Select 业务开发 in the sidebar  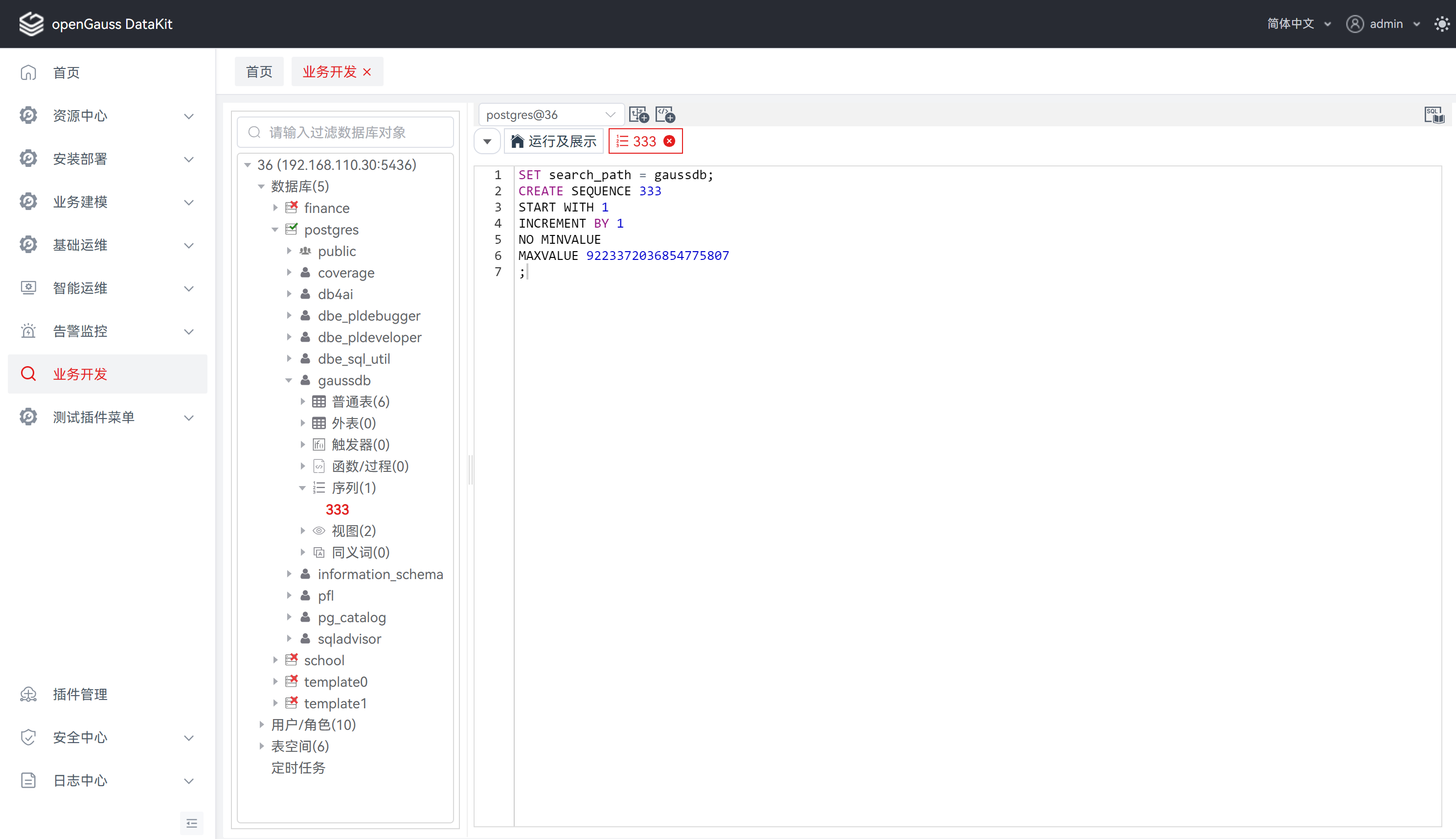(x=107, y=374)
